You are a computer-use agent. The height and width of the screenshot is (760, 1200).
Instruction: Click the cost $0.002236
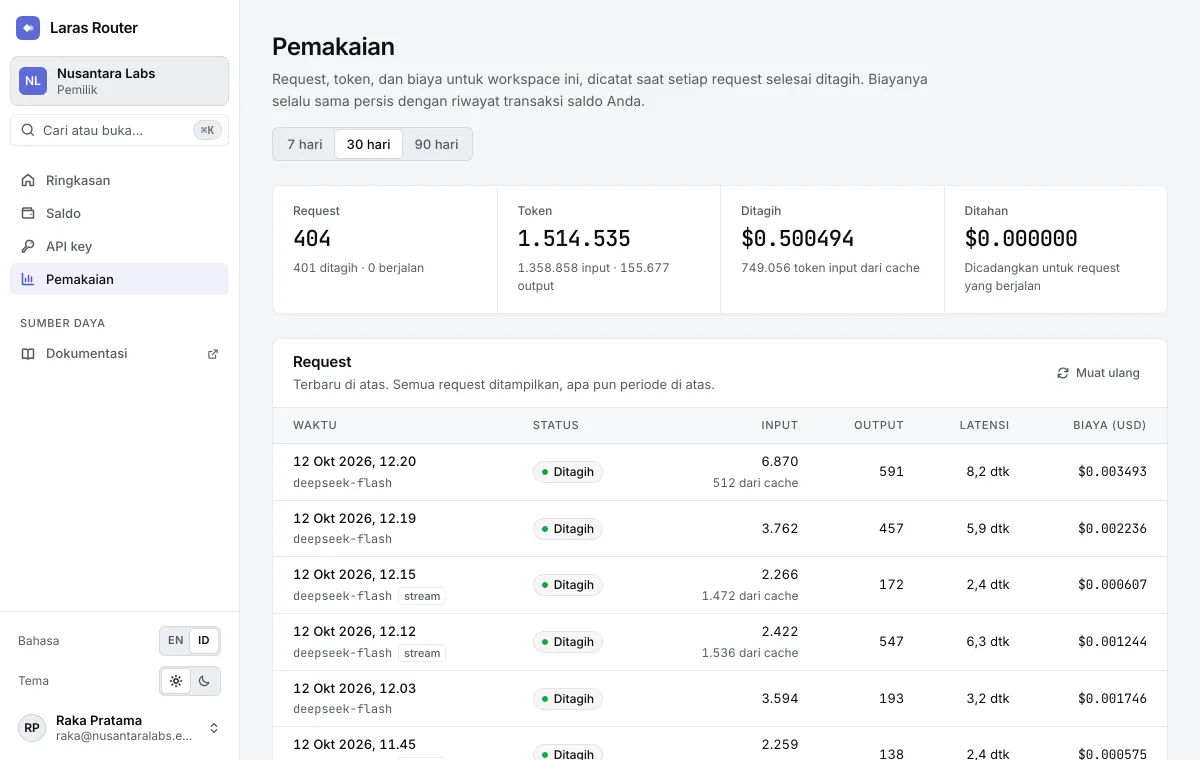click(x=1112, y=529)
